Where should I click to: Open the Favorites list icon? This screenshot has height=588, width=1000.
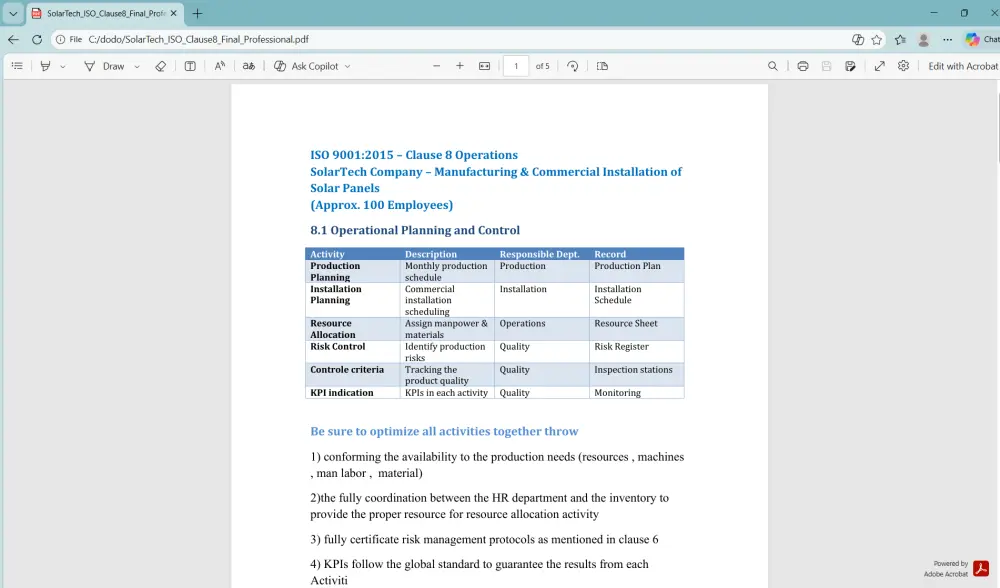pos(900,40)
